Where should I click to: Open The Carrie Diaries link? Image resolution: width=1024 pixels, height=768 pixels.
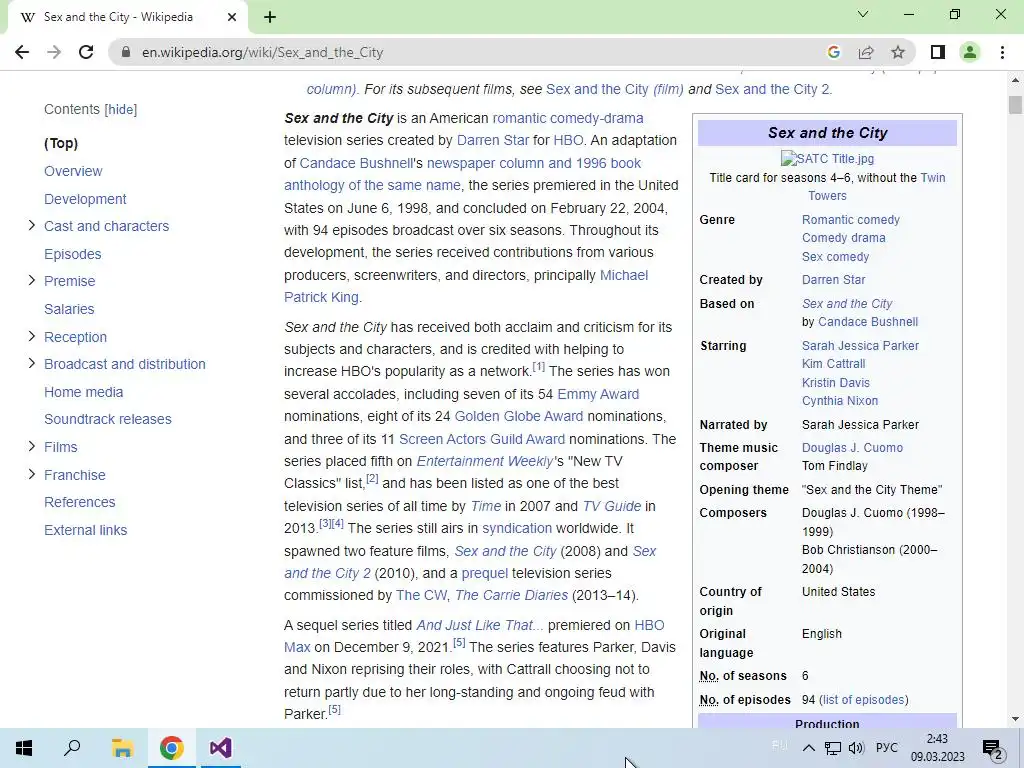511,596
